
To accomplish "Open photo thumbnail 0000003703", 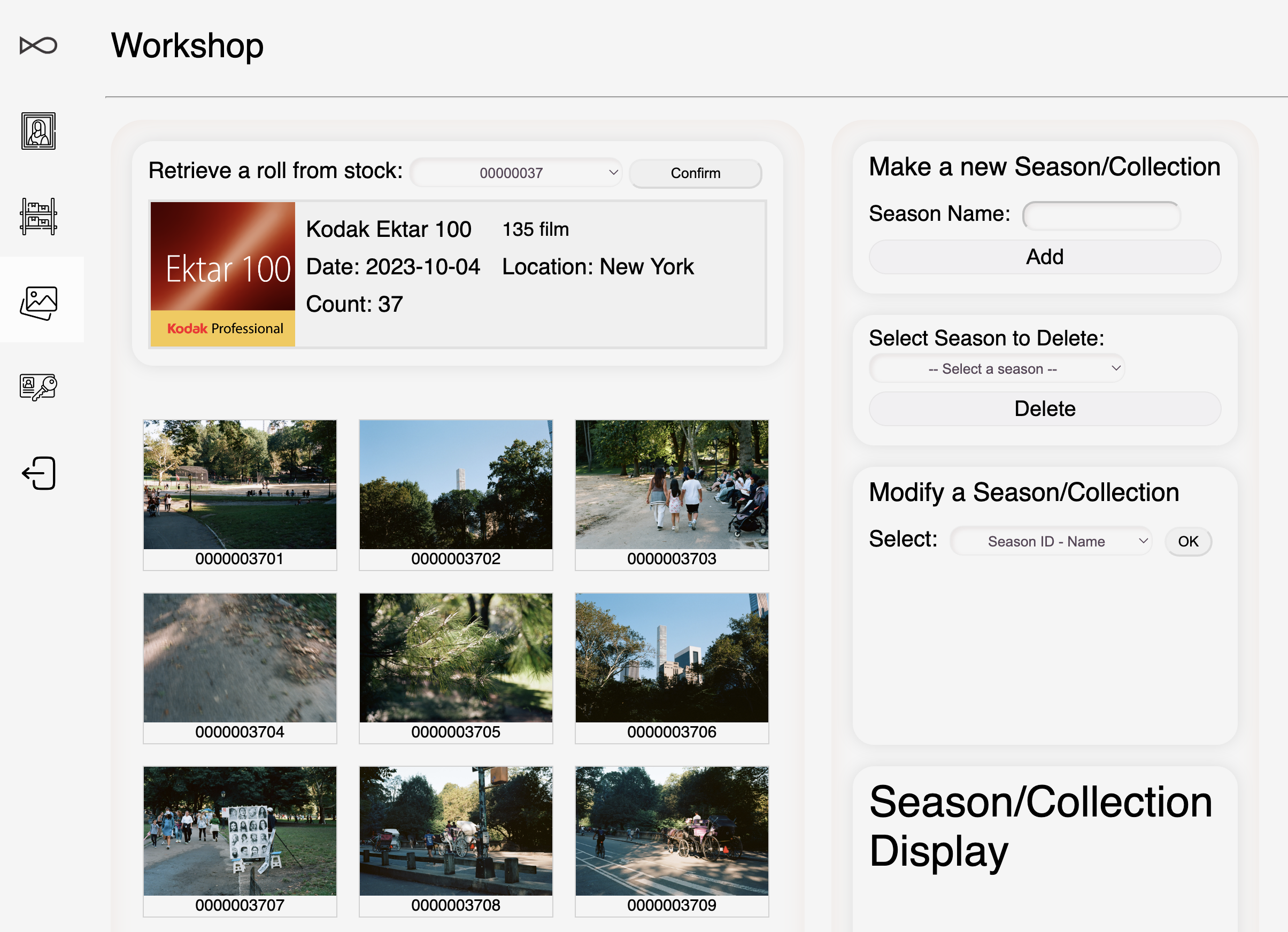I will coord(672,495).
